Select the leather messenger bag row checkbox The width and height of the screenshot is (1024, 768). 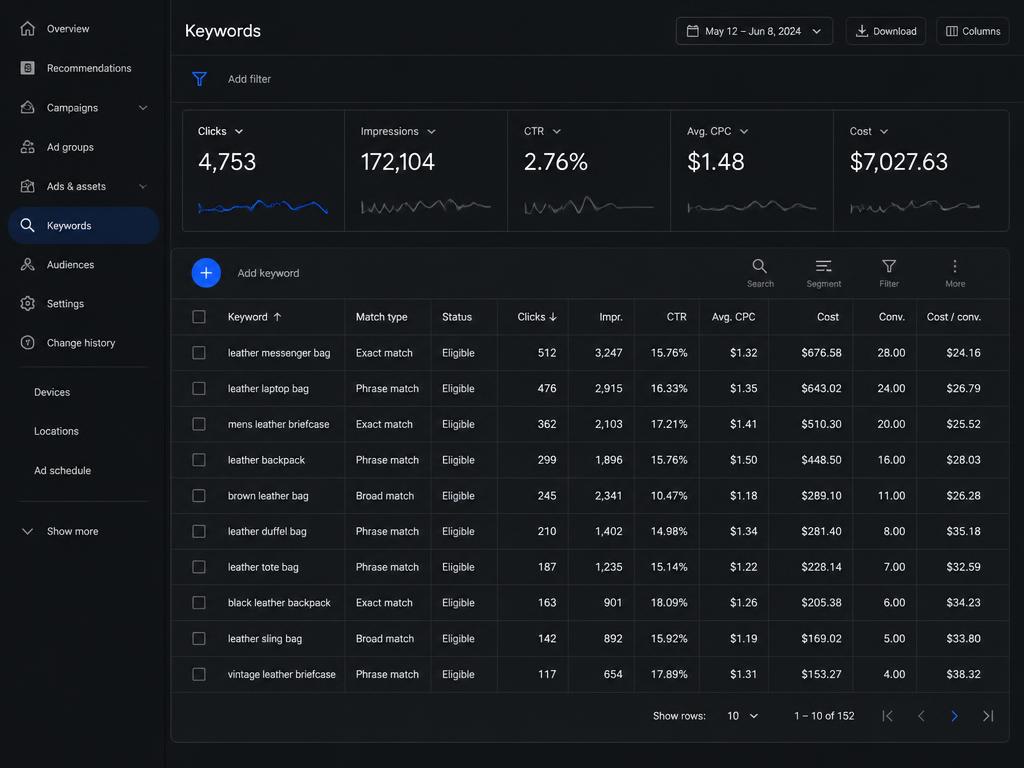[x=199, y=353]
